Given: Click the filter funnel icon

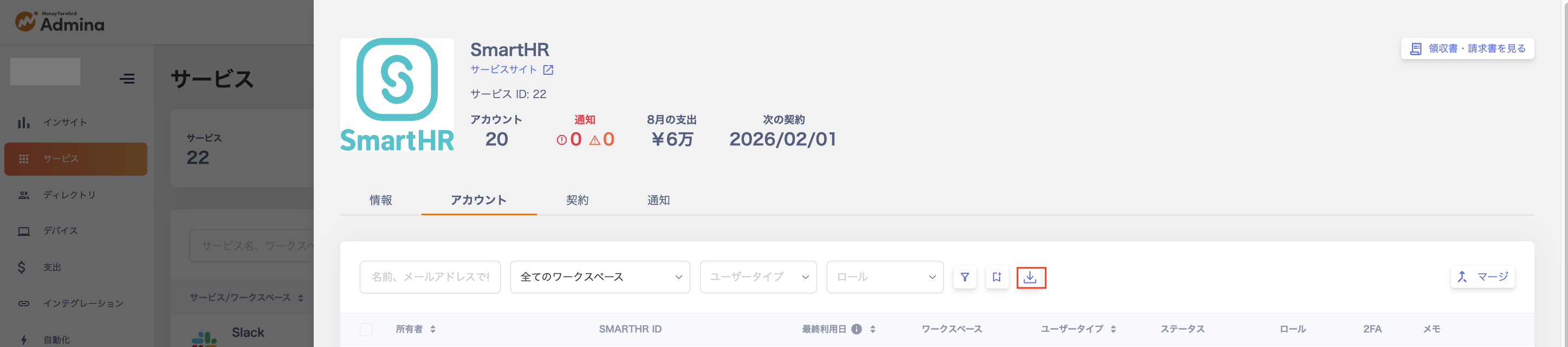Looking at the screenshot, I should click(965, 277).
